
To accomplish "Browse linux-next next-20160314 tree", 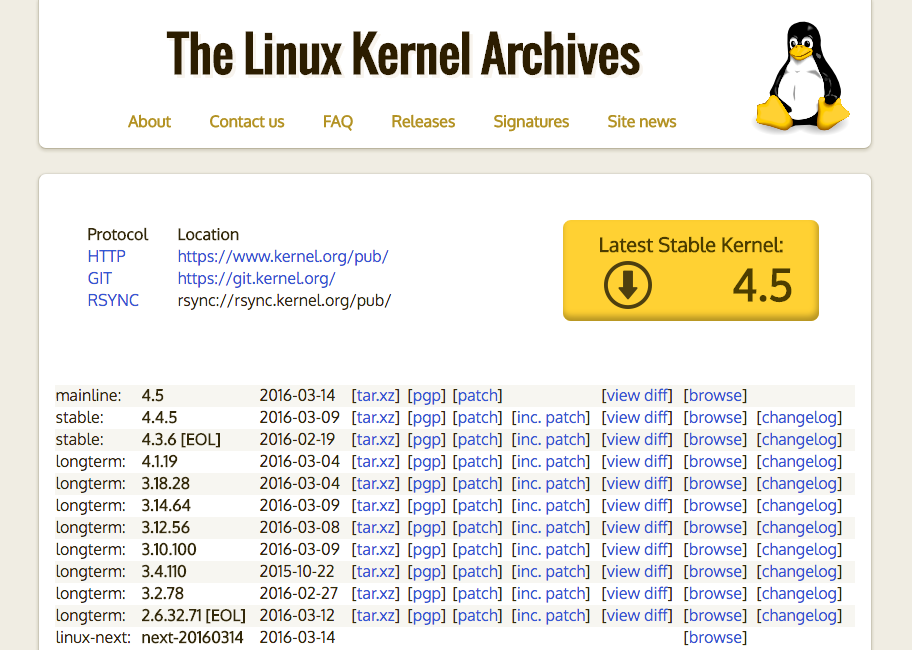I will tap(715, 638).
